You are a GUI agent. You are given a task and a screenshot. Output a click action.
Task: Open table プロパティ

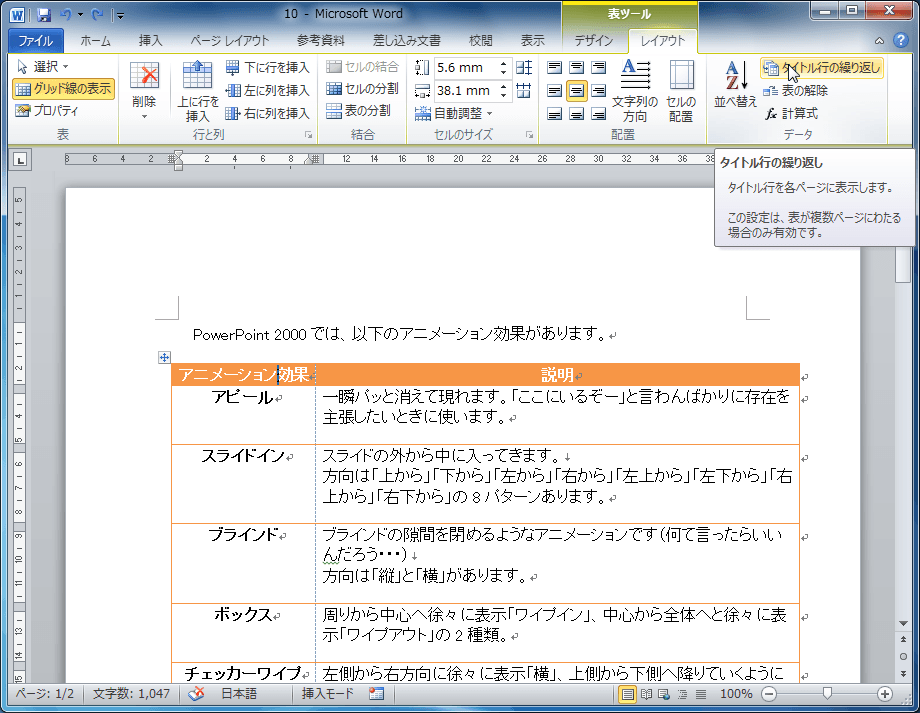pos(47,110)
